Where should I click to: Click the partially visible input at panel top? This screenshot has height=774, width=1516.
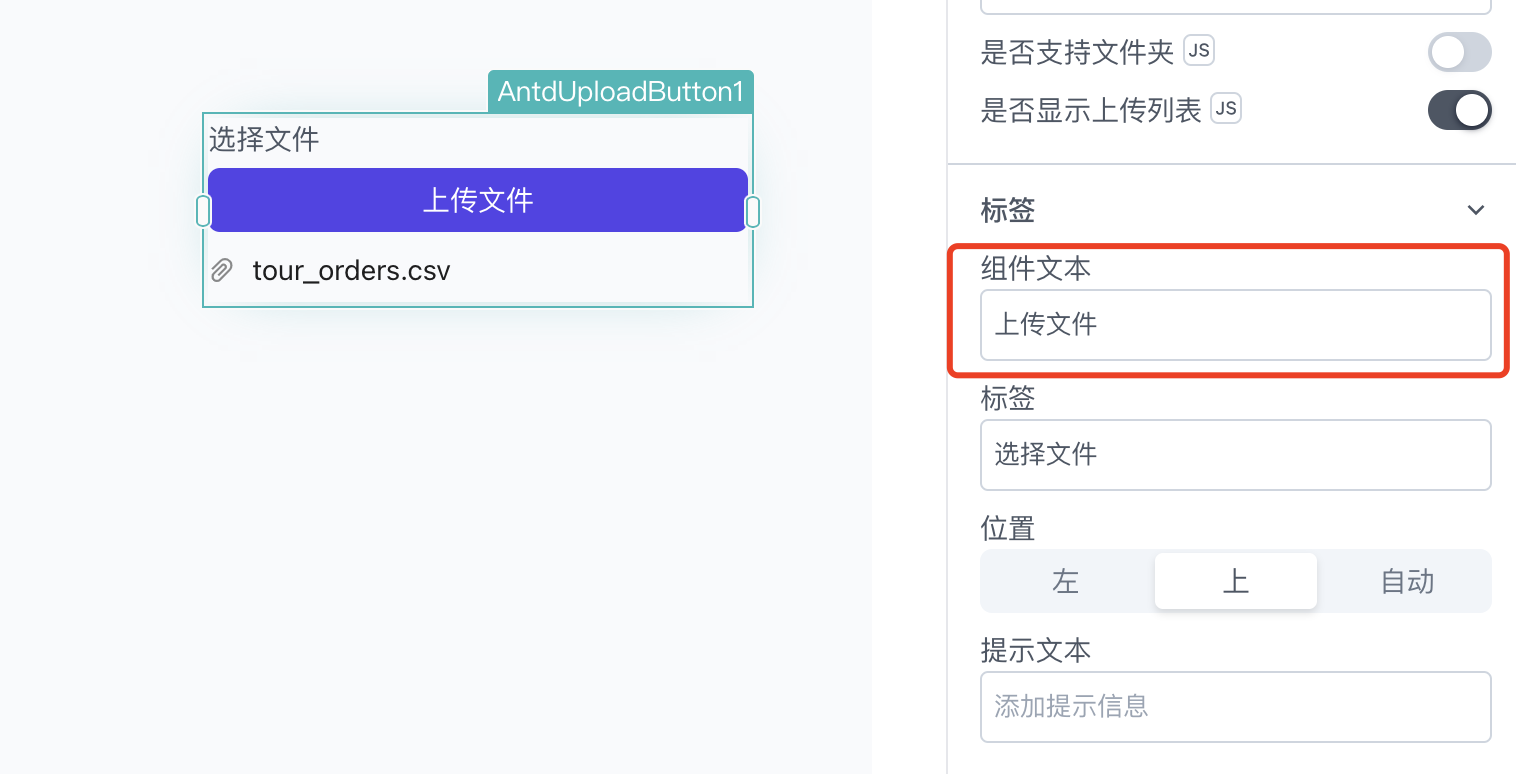pyautogui.click(x=1236, y=6)
